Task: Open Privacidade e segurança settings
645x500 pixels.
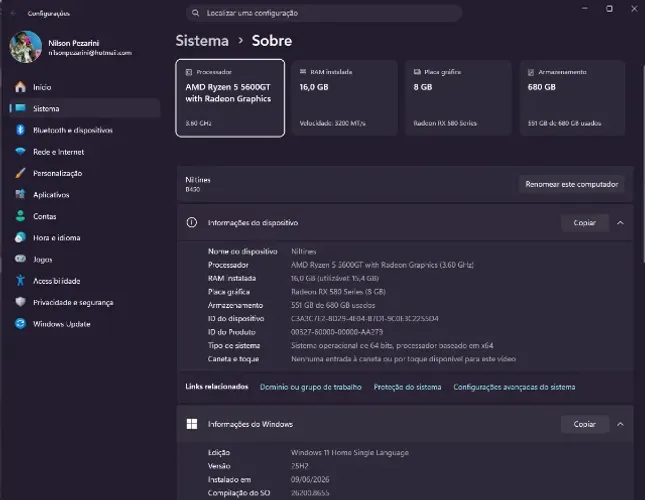Action: (x=85, y=302)
